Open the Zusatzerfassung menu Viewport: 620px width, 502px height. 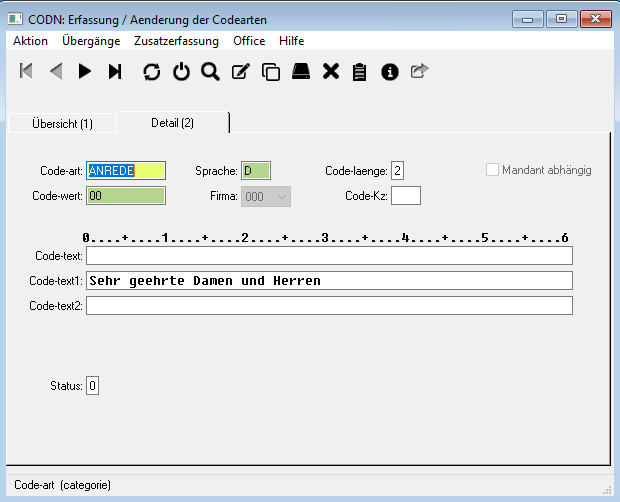pos(176,41)
